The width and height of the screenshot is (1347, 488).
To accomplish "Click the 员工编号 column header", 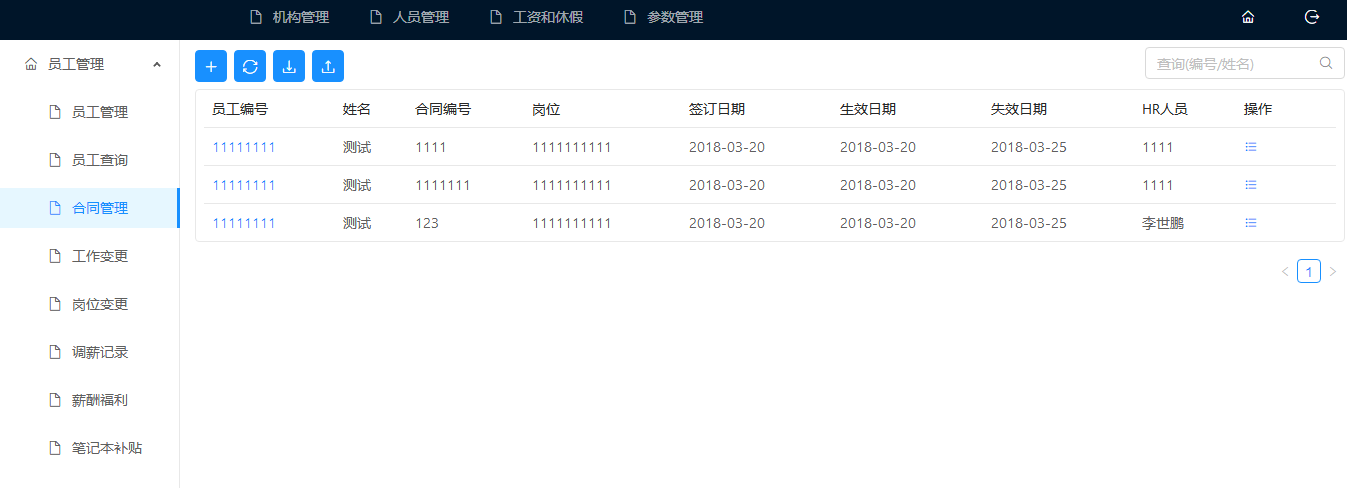I will pos(240,109).
